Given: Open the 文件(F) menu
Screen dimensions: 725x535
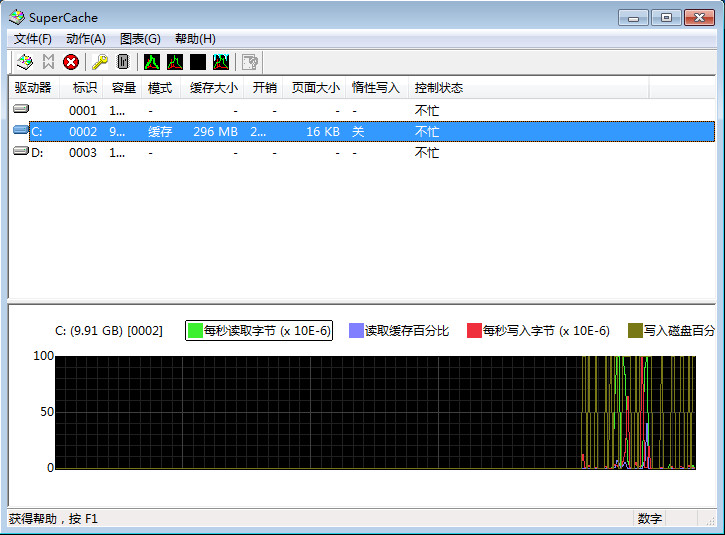Looking at the screenshot, I should 32,39.
